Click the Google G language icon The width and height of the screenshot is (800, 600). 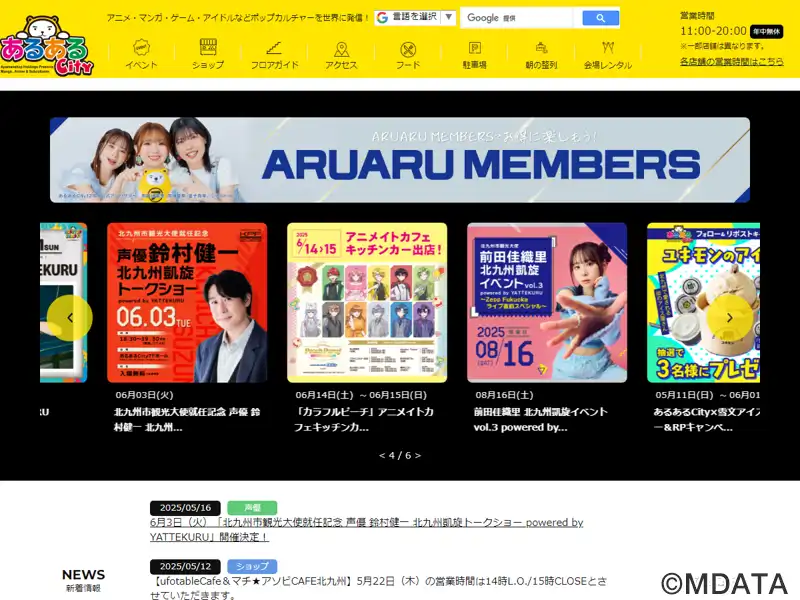pyautogui.click(x=382, y=18)
